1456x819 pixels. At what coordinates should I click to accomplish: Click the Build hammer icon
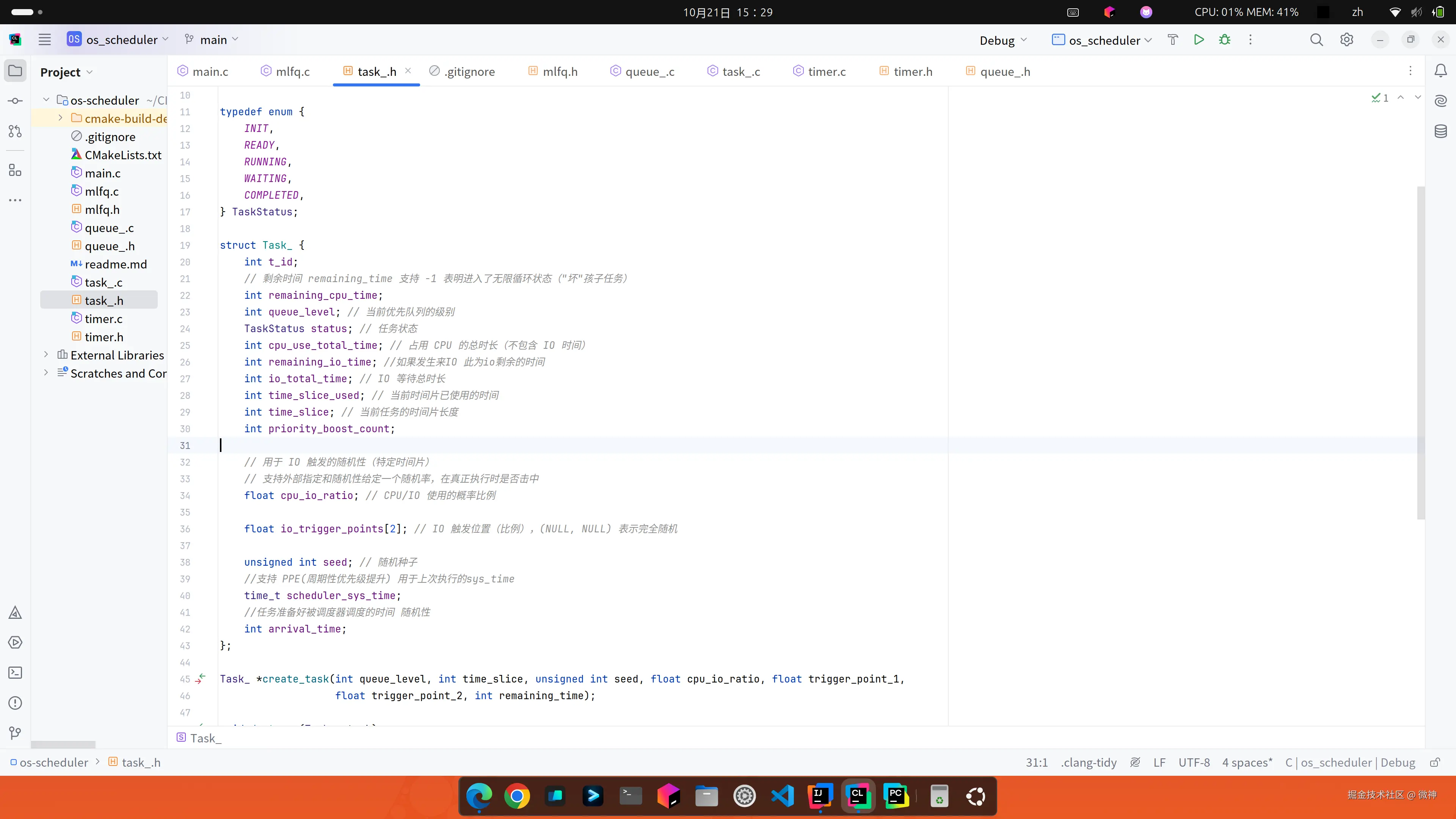1172,39
